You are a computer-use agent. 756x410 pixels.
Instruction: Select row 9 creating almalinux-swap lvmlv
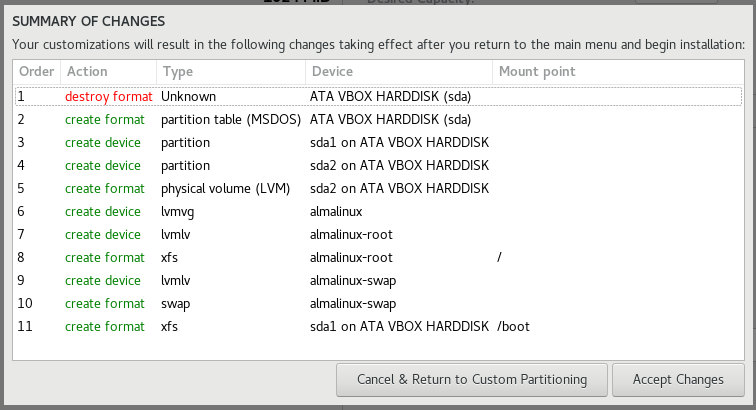click(378, 281)
